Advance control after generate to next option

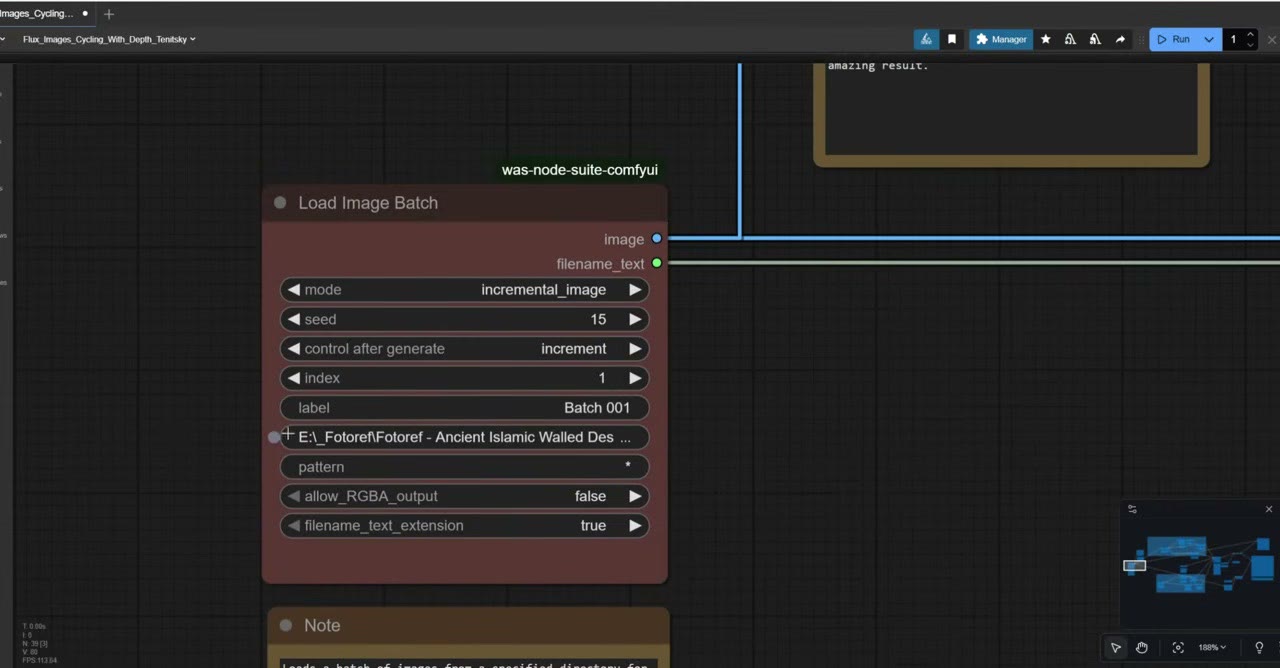[x=635, y=349]
